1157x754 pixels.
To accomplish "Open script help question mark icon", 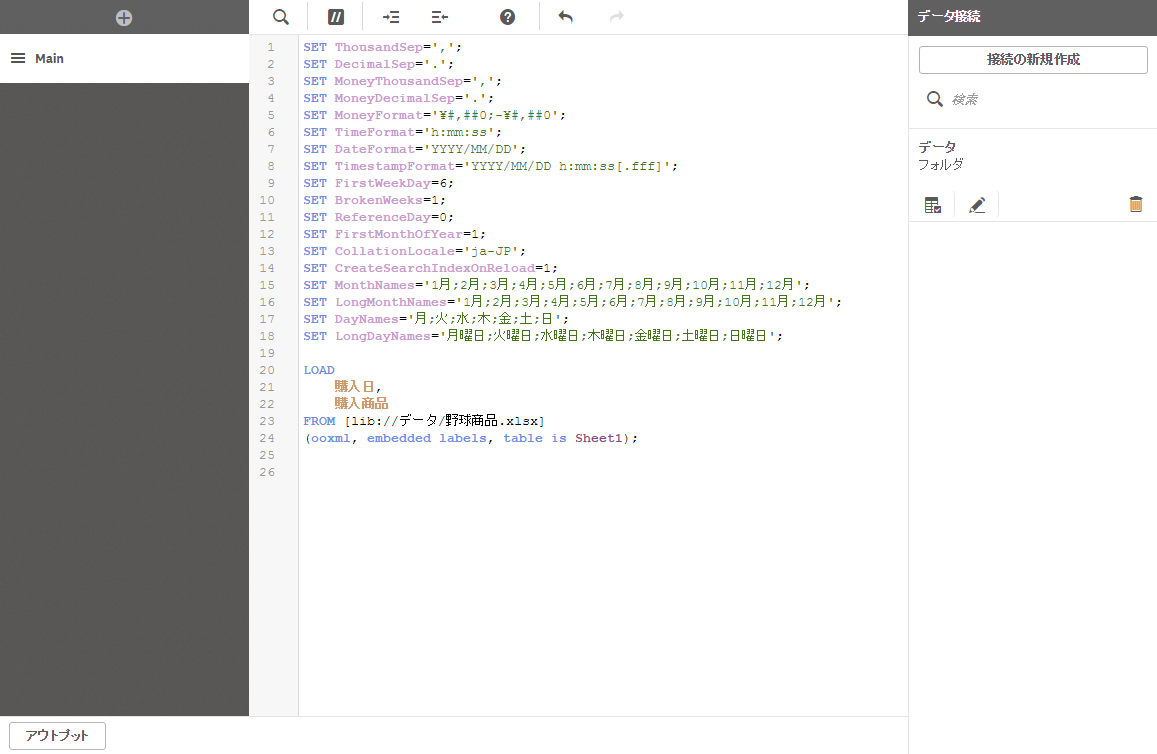I will [507, 17].
